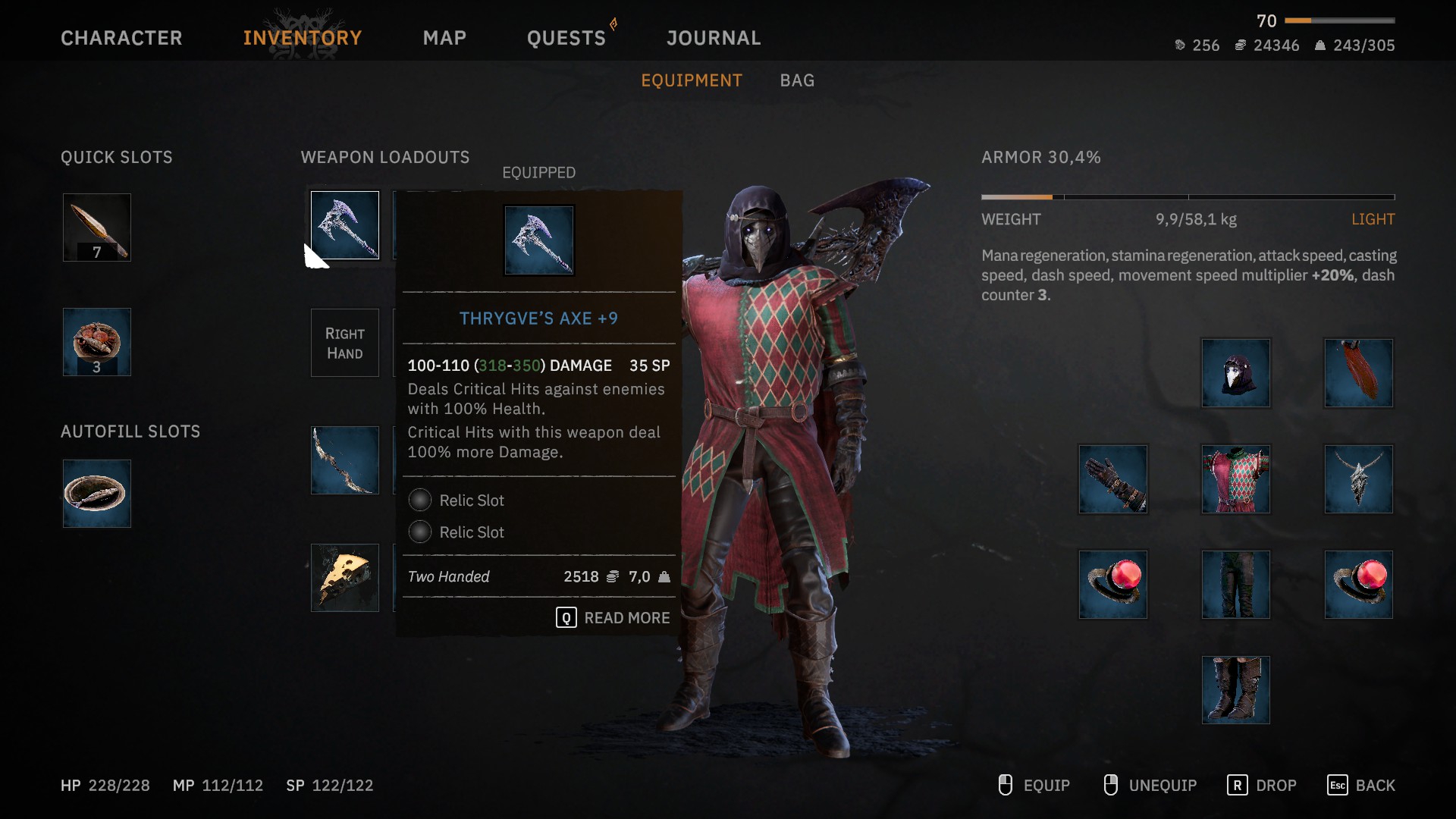Select the throwing knife quick slot
The image size is (1456, 819).
point(97,227)
